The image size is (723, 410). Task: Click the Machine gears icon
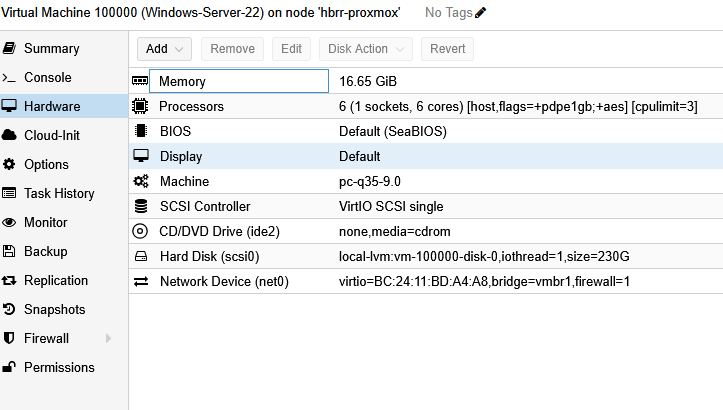141,181
